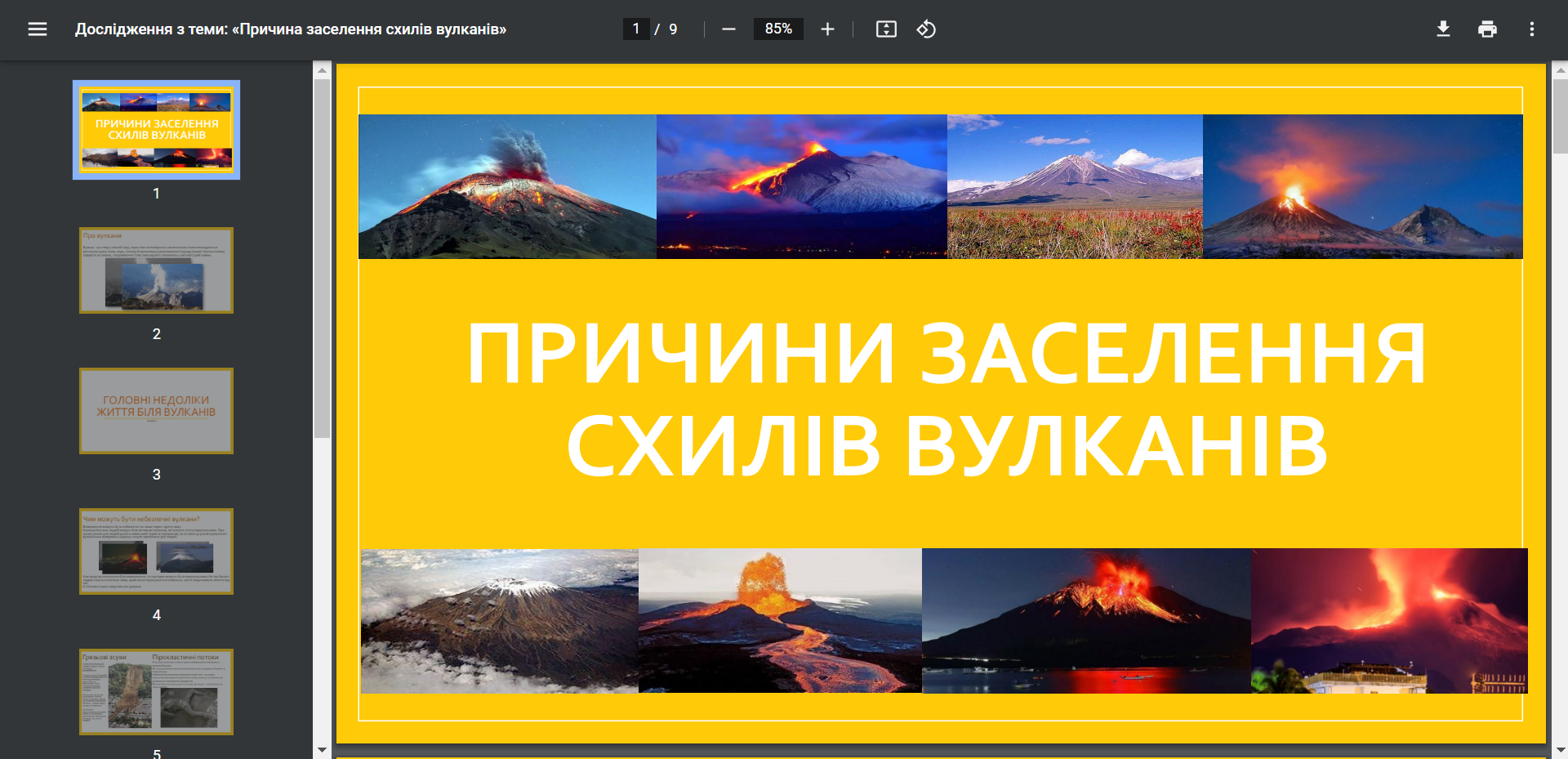Image resolution: width=1568 pixels, height=759 pixels.
Task: Click the volcano photo with red flower field
Action: [x=1075, y=186]
